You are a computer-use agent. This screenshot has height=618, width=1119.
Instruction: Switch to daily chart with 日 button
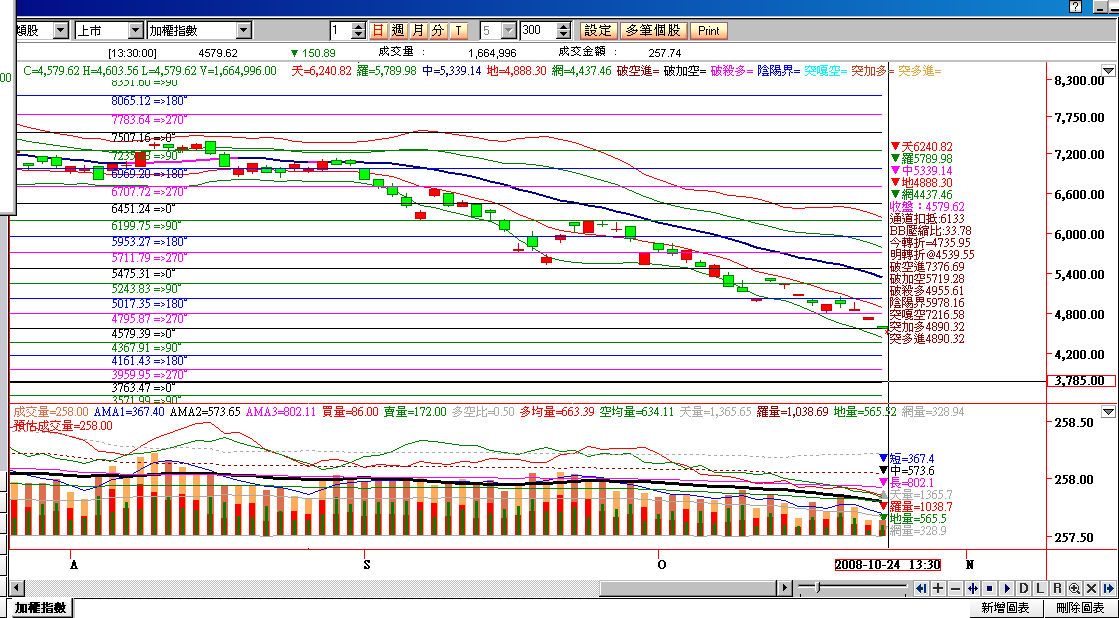[378, 31]
